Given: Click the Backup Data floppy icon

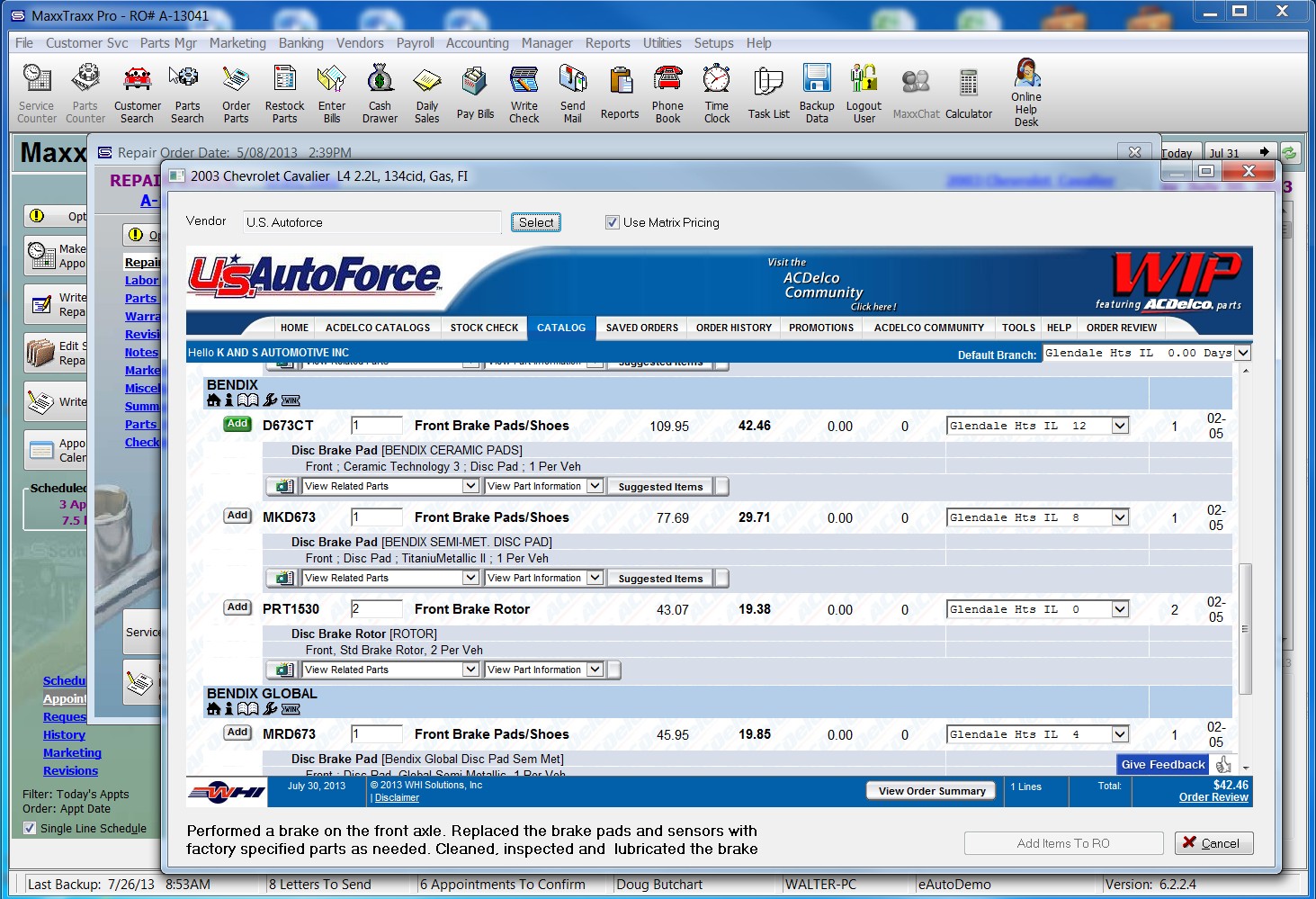Looking at the screenshot, I should coord(817,94).
